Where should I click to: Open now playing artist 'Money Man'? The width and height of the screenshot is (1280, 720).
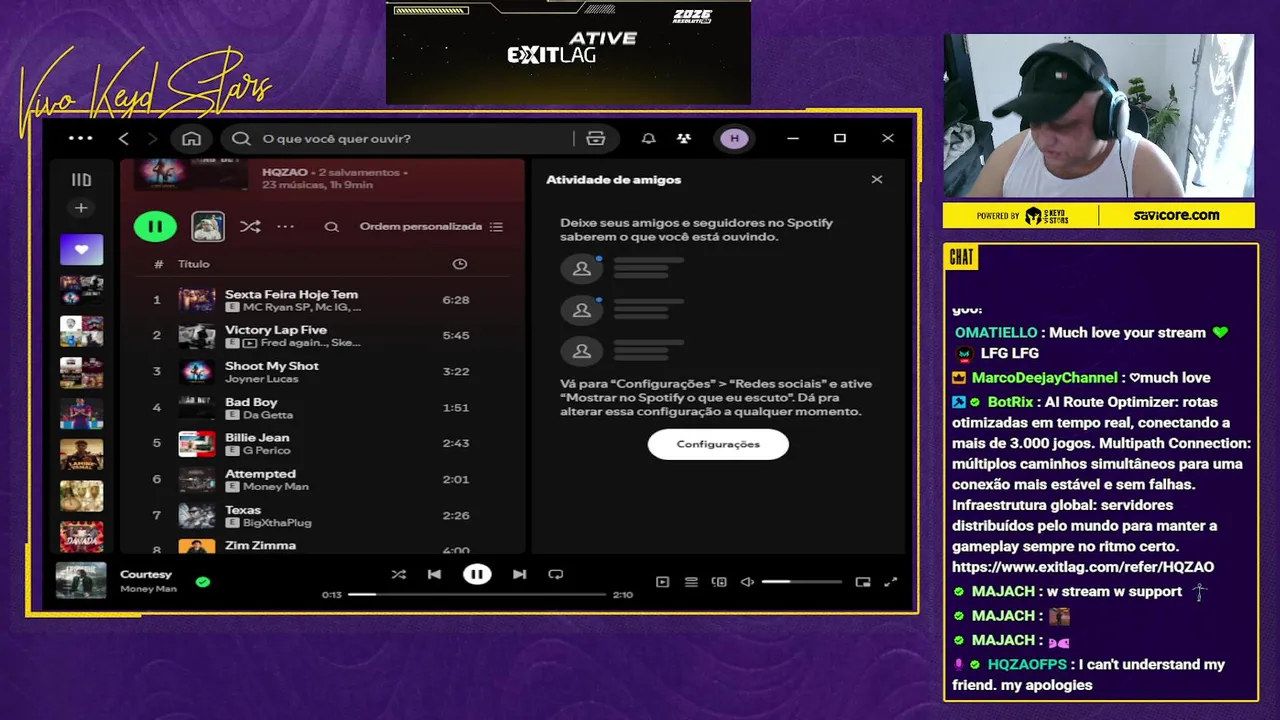point(148,589)
